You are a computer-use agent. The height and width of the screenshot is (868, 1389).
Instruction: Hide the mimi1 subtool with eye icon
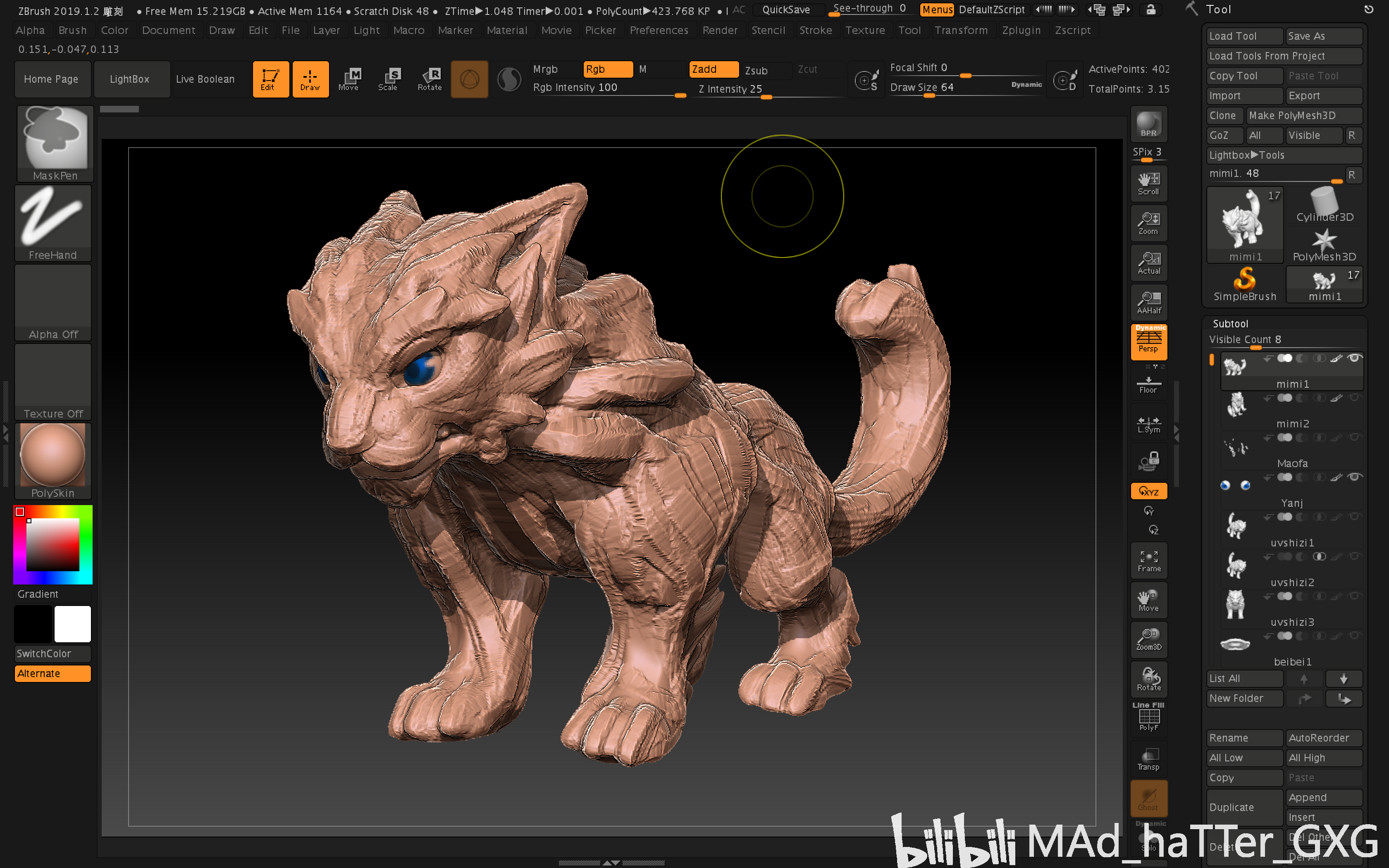pyautogui.click(x=1355, y=358)
